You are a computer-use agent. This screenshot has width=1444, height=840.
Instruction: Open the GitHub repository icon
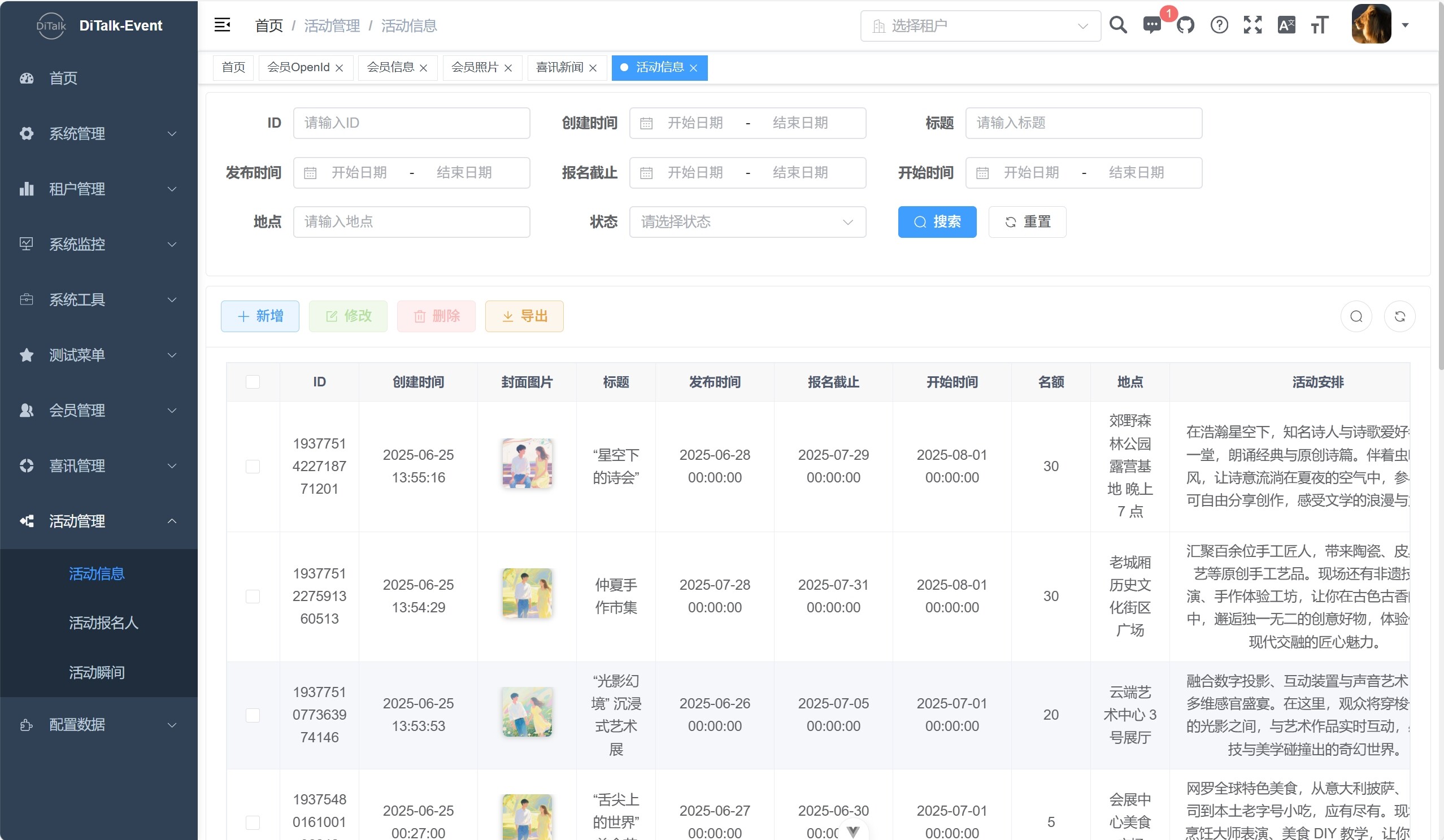pyautogui.click(x=1185, y=25)
